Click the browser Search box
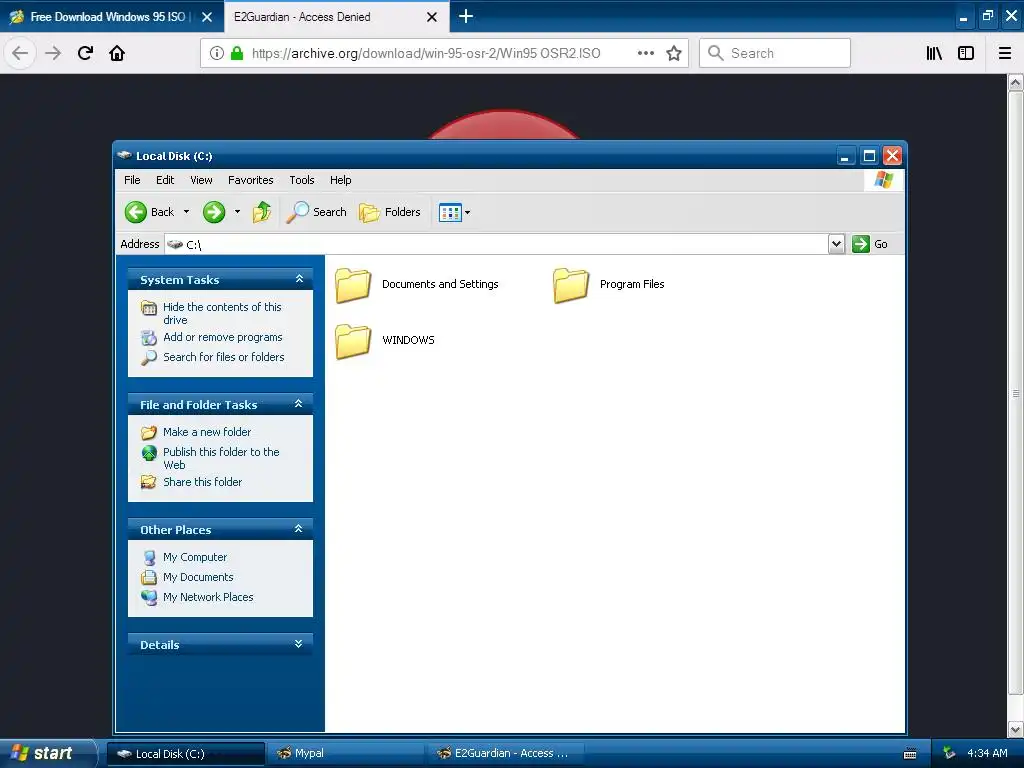 775,53
